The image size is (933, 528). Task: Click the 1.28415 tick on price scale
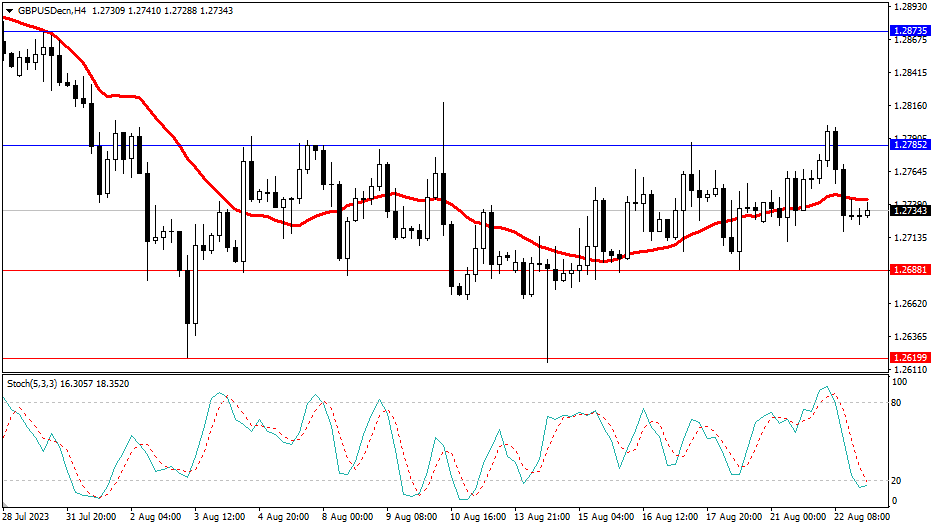coord(909,73)
